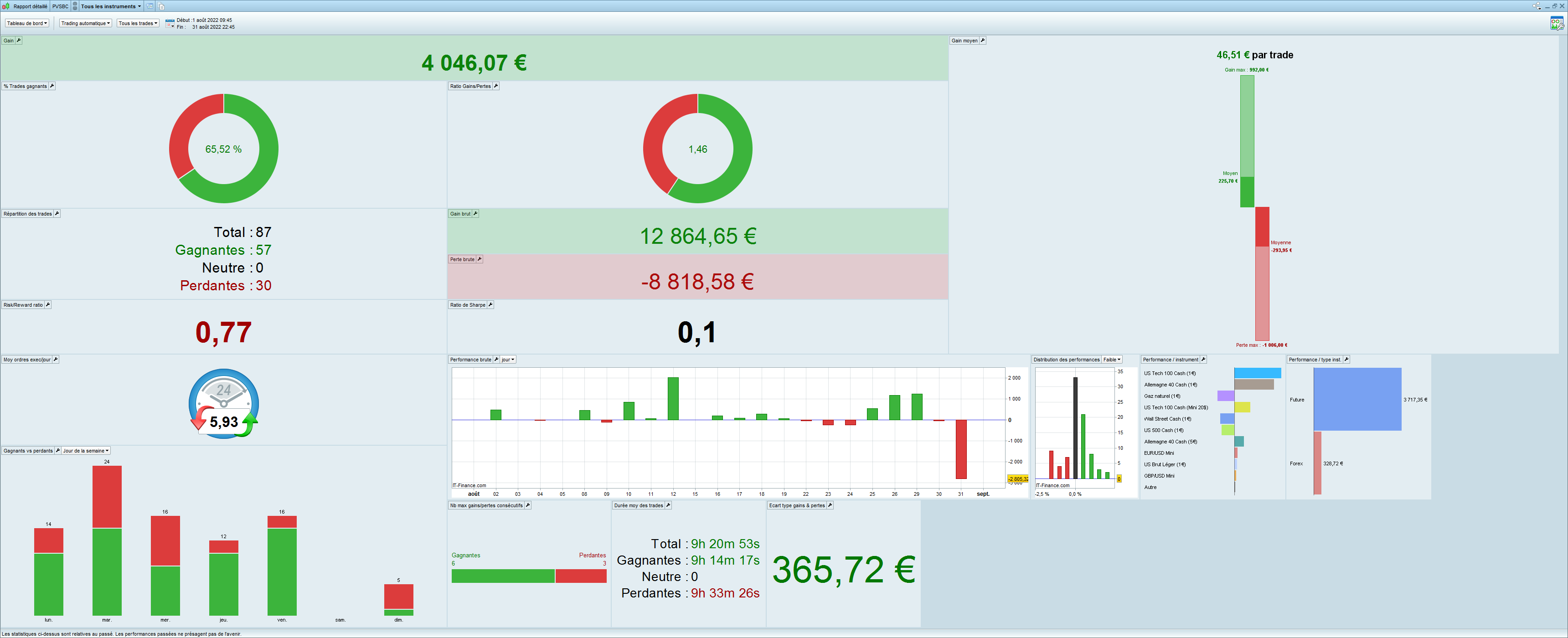Select the PVSBC title bar tab
Screen dimensions: 1568x638
60,6
